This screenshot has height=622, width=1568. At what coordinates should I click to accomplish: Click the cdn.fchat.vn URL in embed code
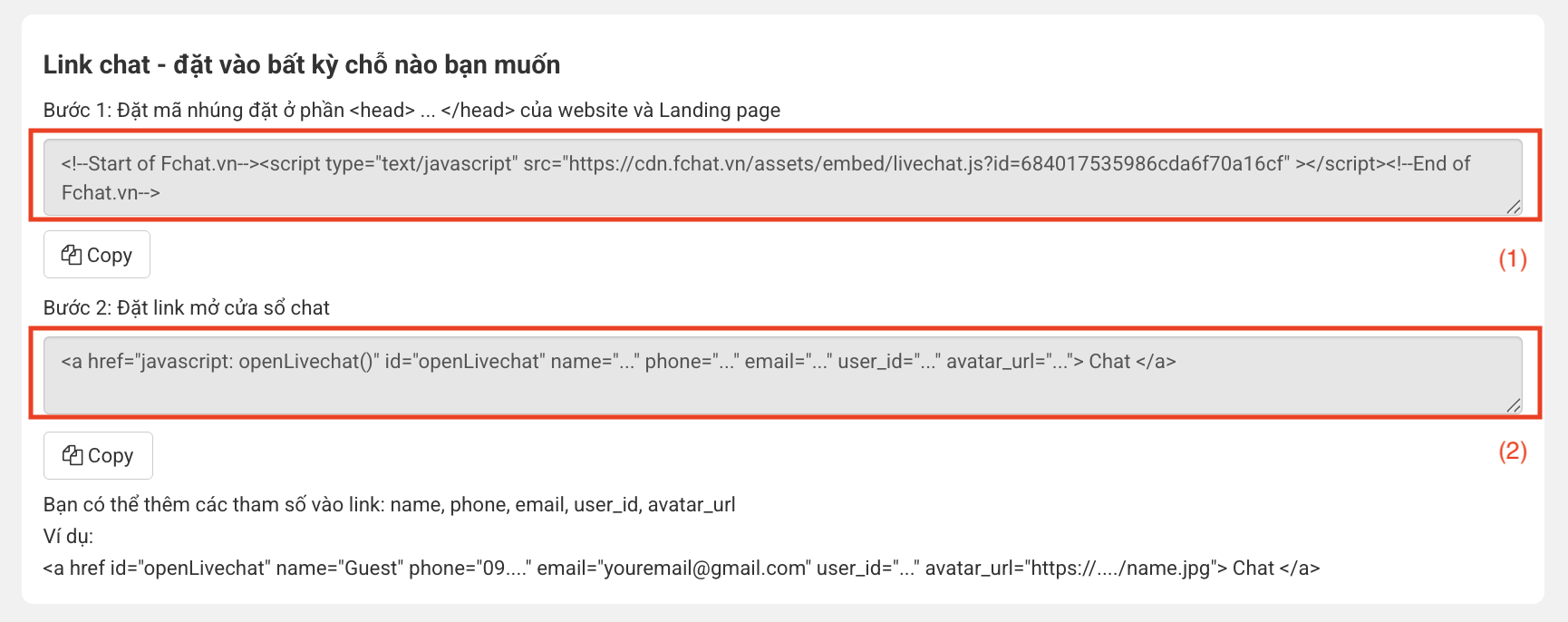click(x=928, y=163)
